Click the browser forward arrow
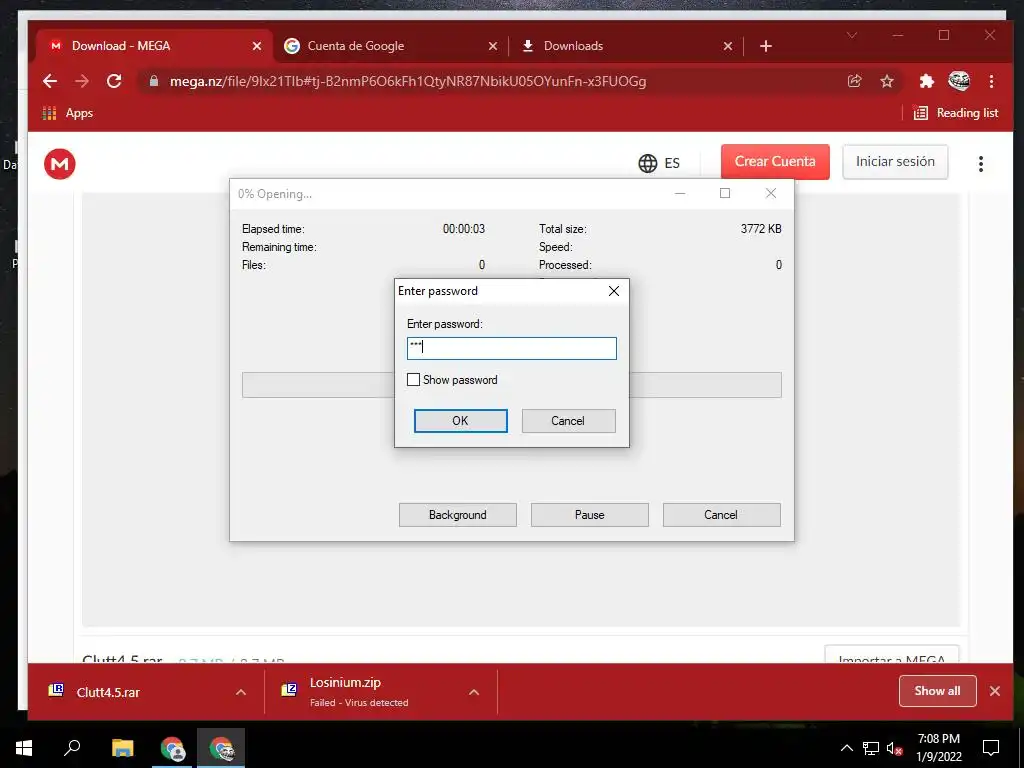Viewport: 1024px width, 768px height. pyautogui.click(x=82, y=81)
